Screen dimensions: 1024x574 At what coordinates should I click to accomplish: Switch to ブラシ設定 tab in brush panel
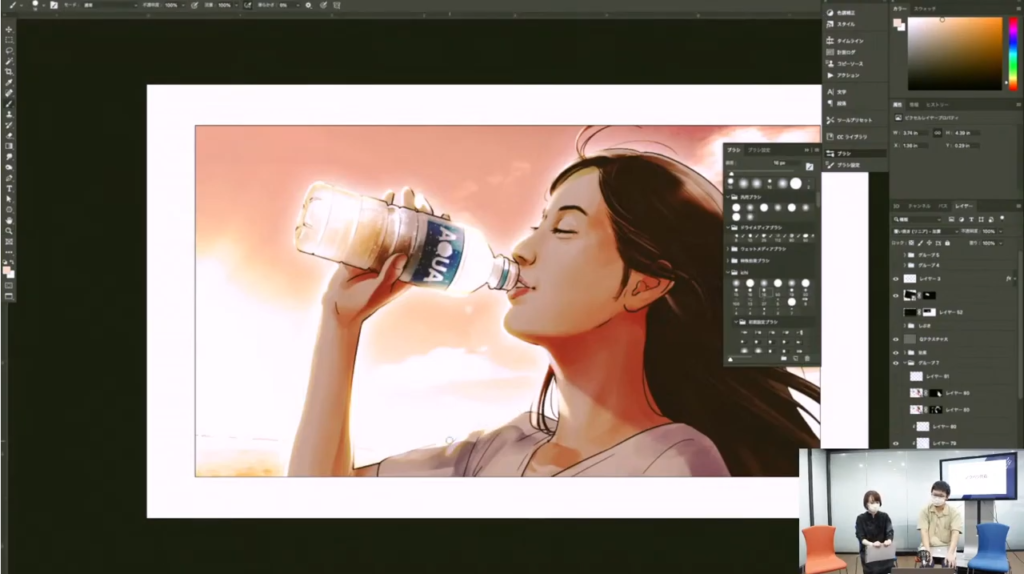[759, 150]
